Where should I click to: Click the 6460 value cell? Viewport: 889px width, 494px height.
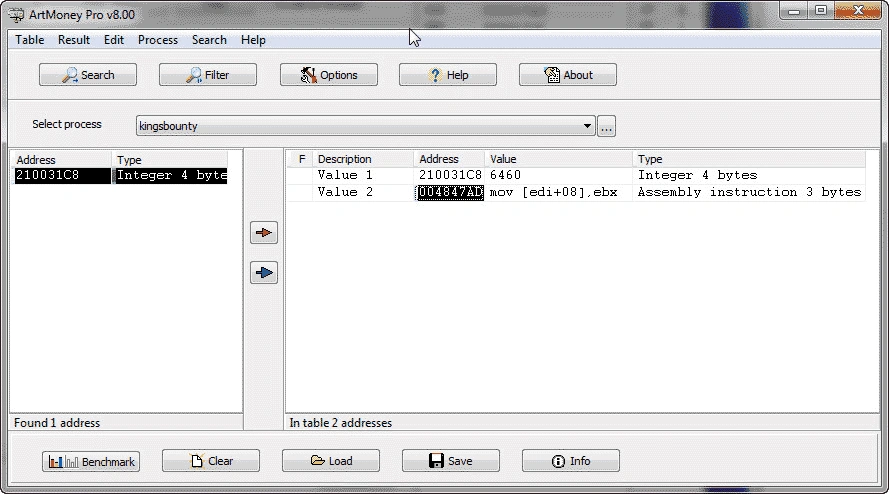click(506, 176)
